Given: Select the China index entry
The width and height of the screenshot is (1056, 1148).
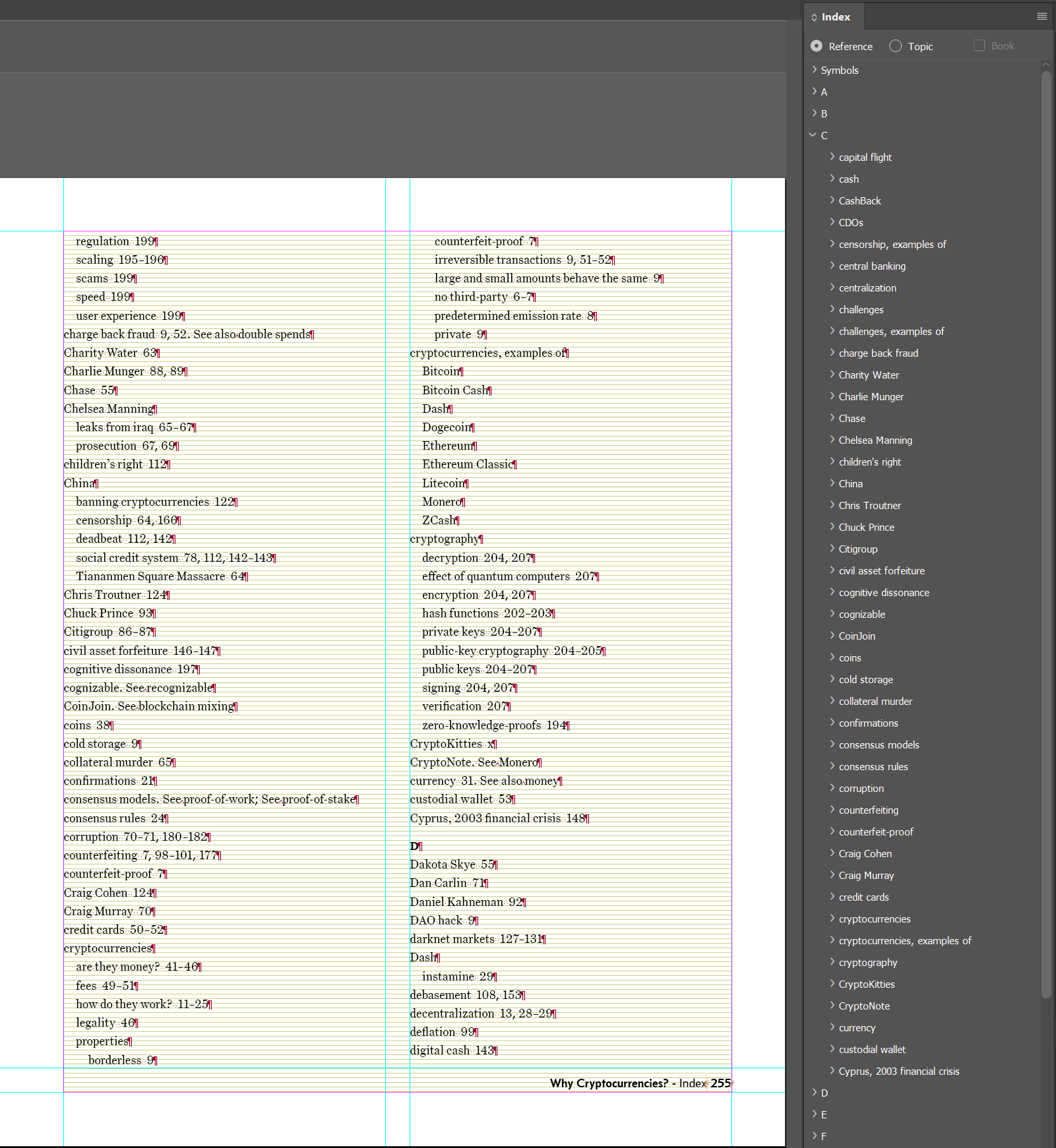Looking at the screenshot, I should click(x=850, y=484).
